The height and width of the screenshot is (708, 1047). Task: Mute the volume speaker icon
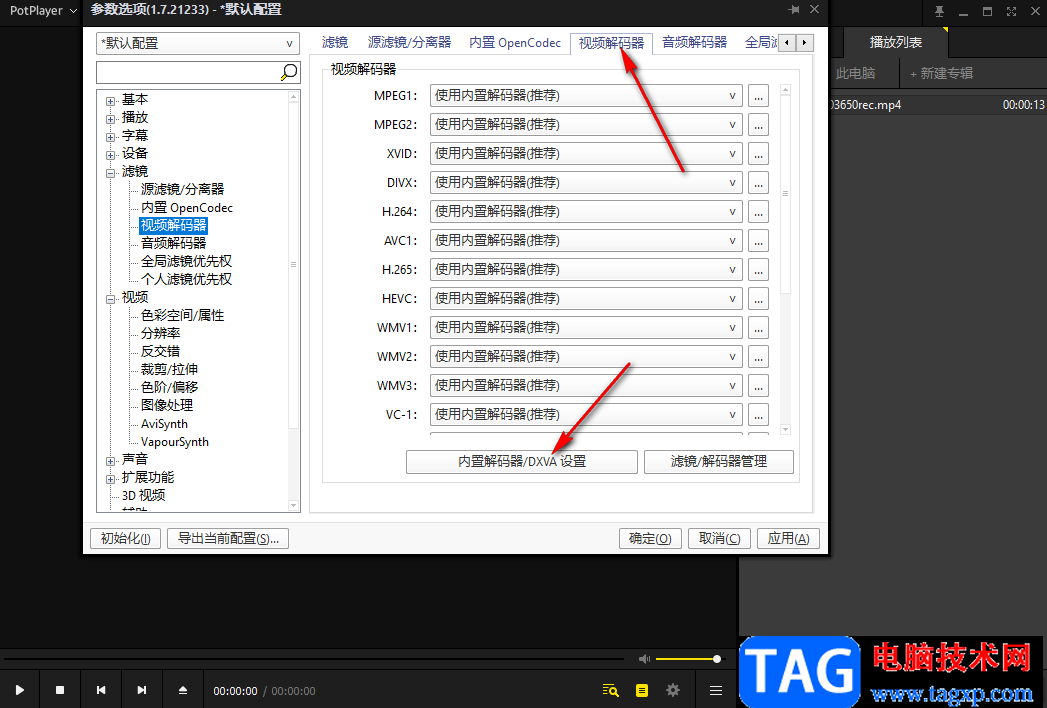644,659
